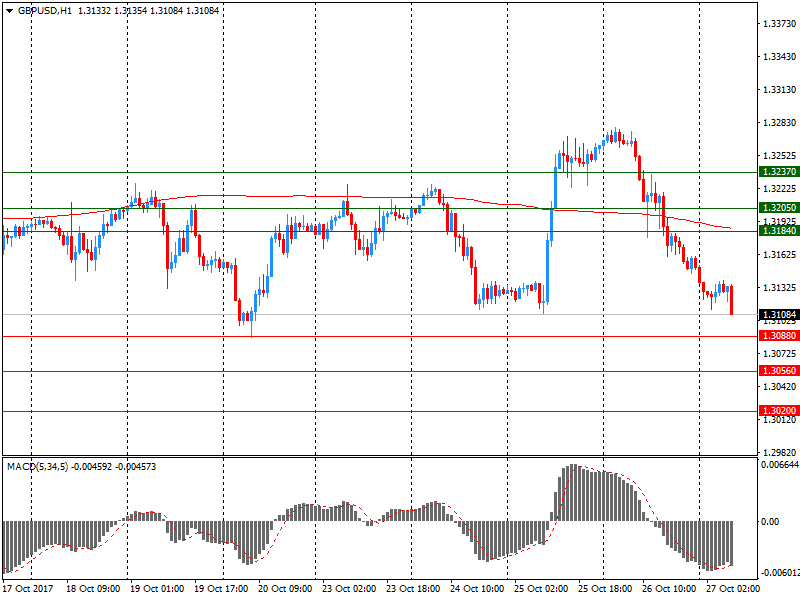Click the 1.30560 red level price label
This screenshot has height=600, width=800.
point(779,371)
